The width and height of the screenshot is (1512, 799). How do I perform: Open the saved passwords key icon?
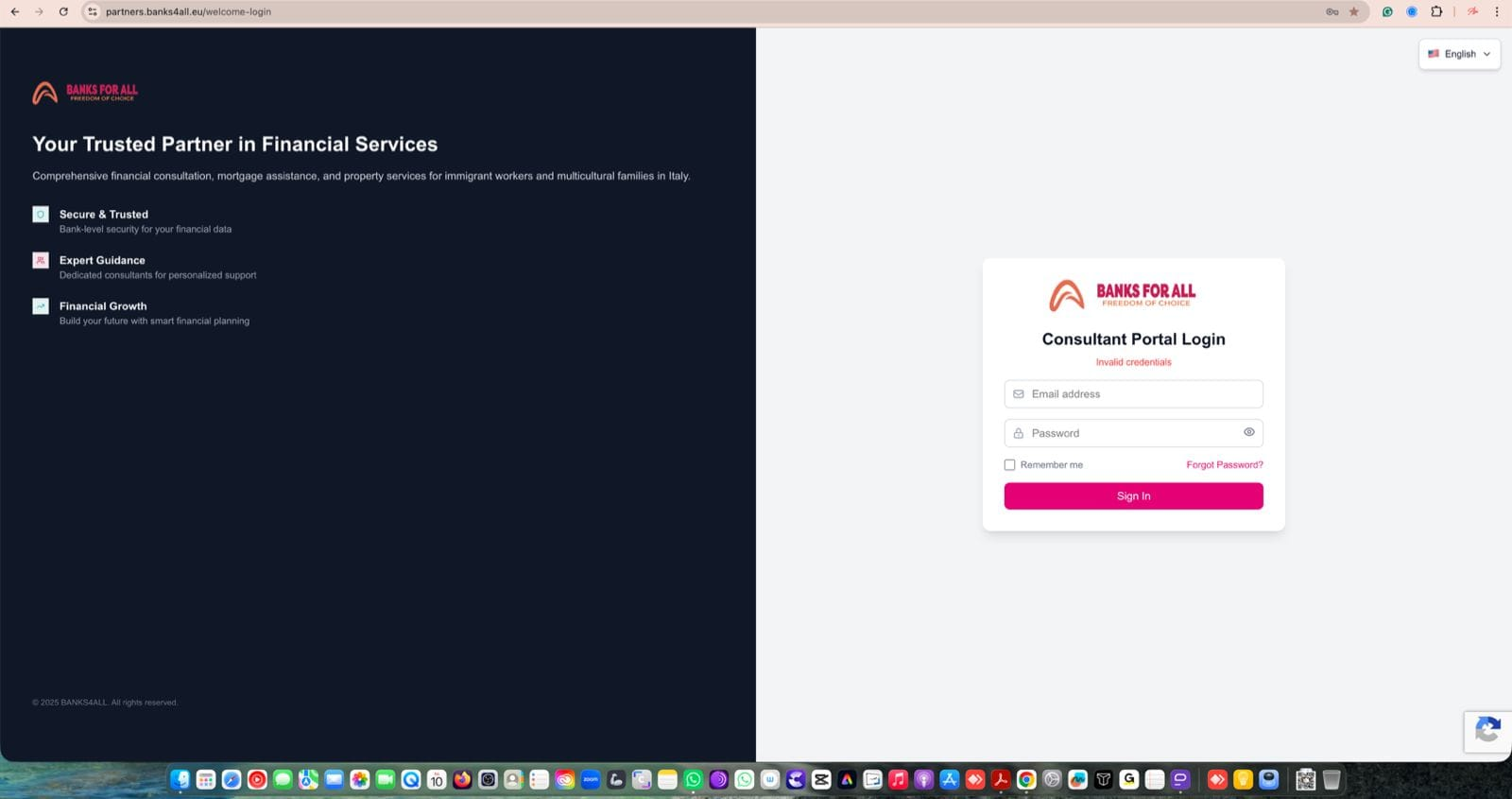click(1332, 11)
